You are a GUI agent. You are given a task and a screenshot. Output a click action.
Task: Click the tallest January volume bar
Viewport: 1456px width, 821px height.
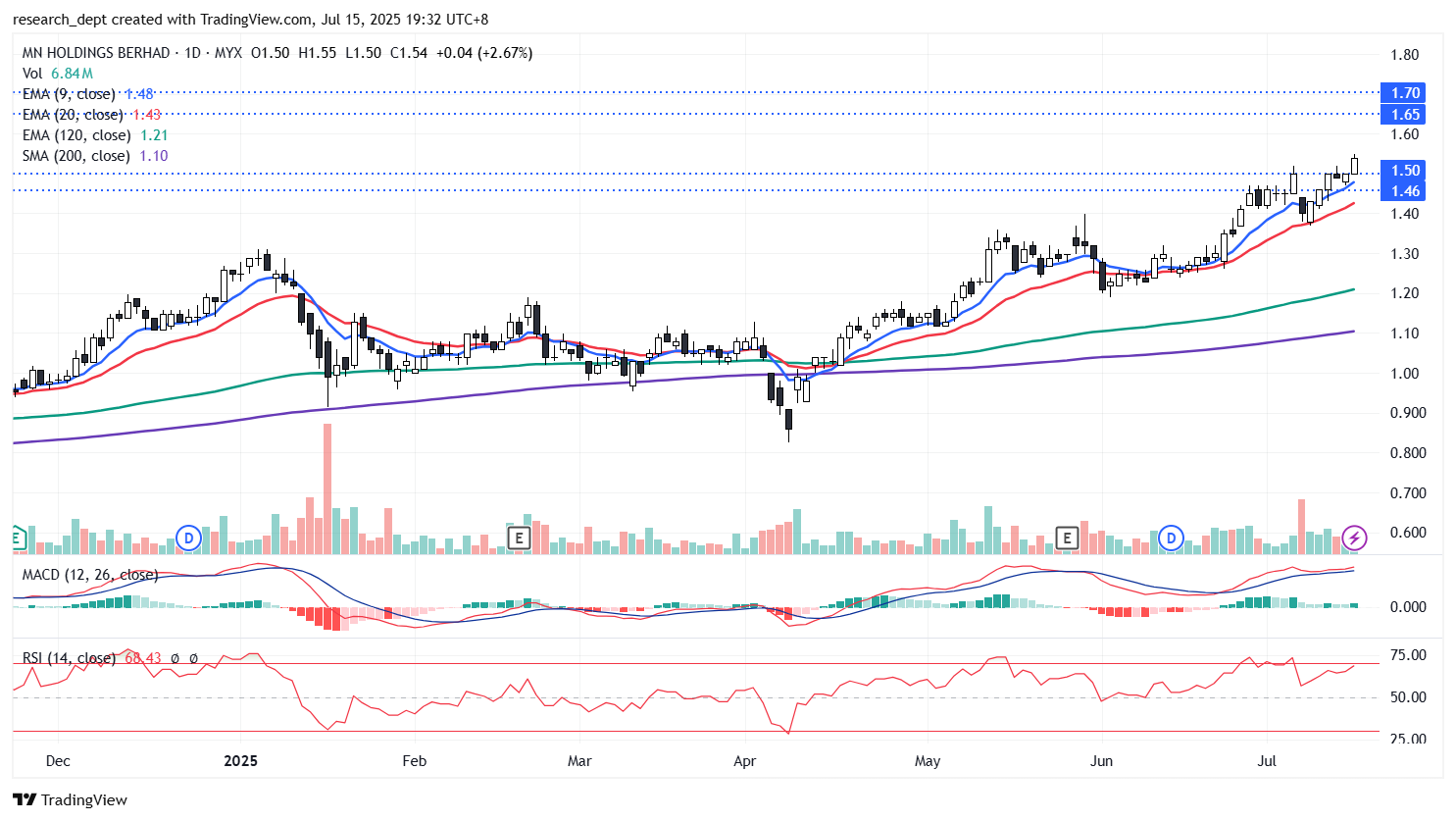[327, 488]
